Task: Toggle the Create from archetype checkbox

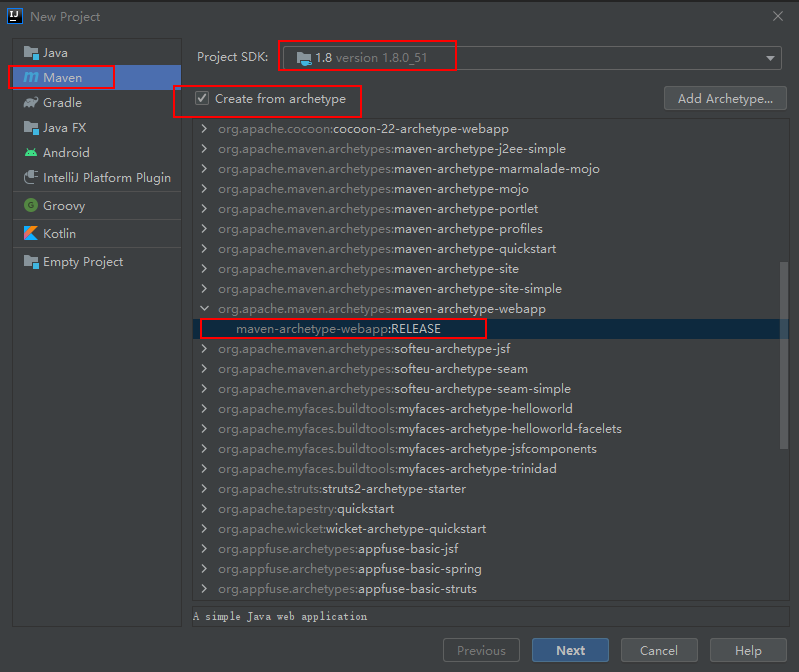Action: tap(202, 98)
